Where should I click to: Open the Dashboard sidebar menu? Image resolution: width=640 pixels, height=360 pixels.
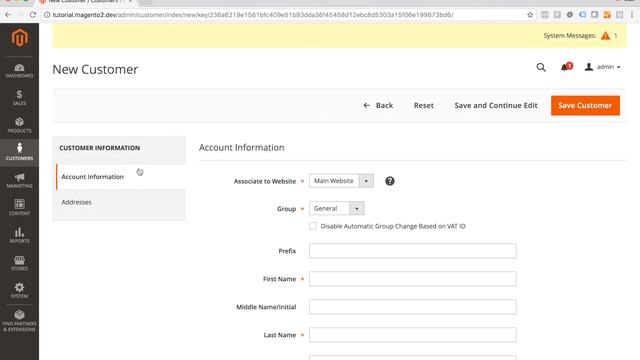coord(19,71)
